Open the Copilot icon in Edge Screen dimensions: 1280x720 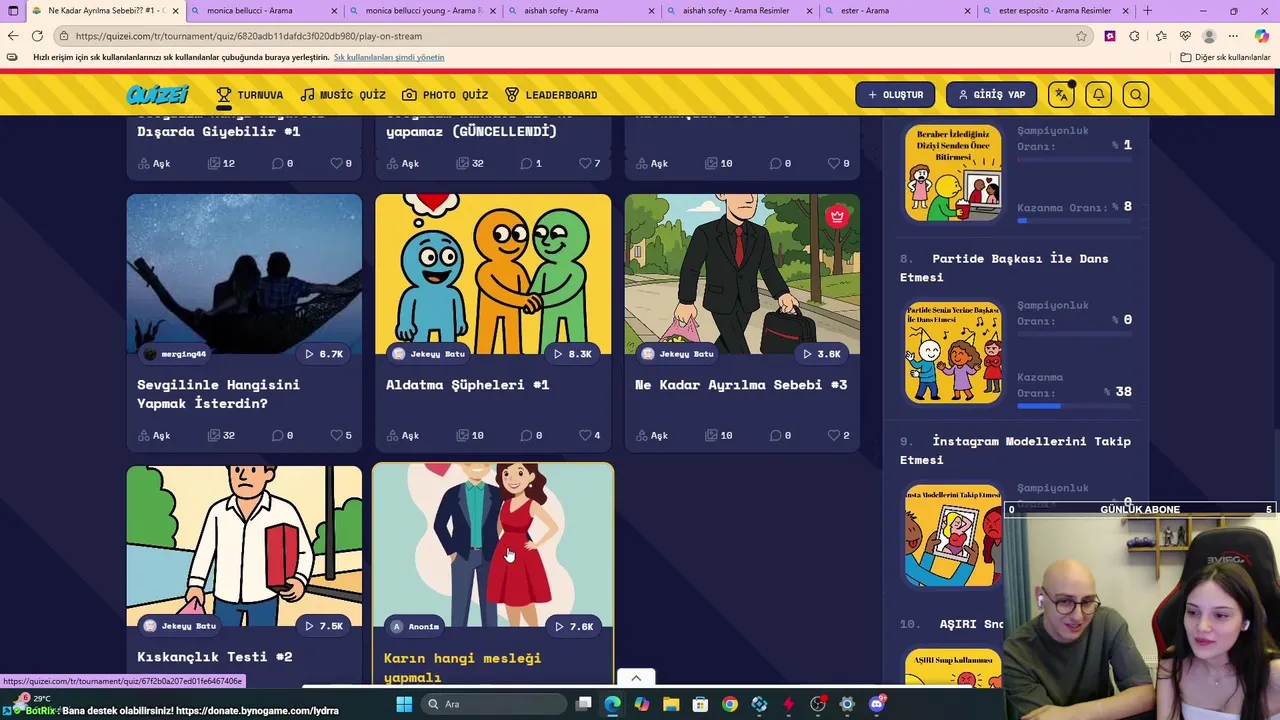click(x=1262, y=36)
